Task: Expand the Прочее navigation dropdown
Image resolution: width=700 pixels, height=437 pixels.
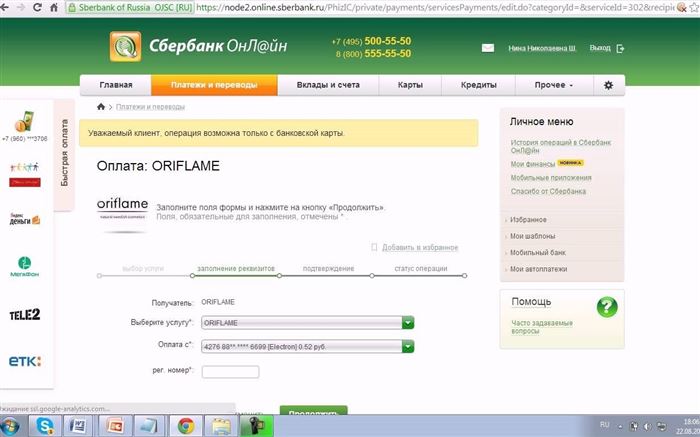Action: tap(554, 85)
